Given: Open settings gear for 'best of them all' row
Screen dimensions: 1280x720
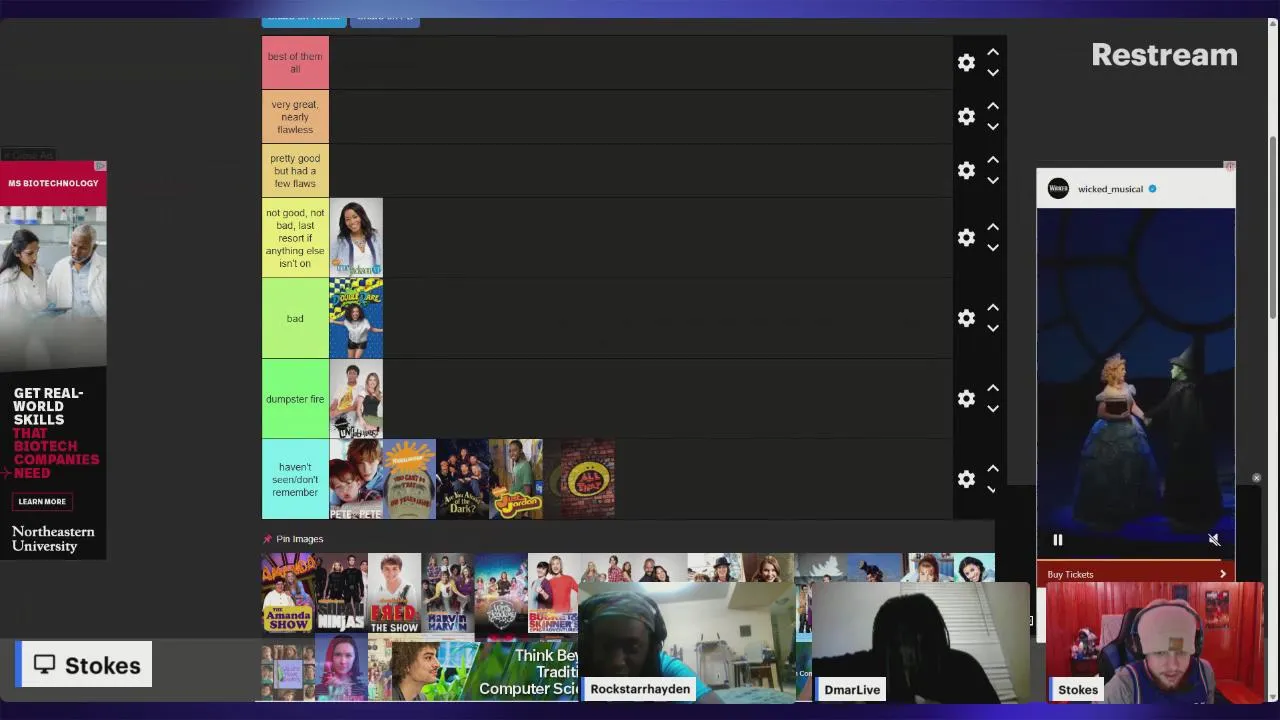Looking at the screenshot, I should 966,63.
